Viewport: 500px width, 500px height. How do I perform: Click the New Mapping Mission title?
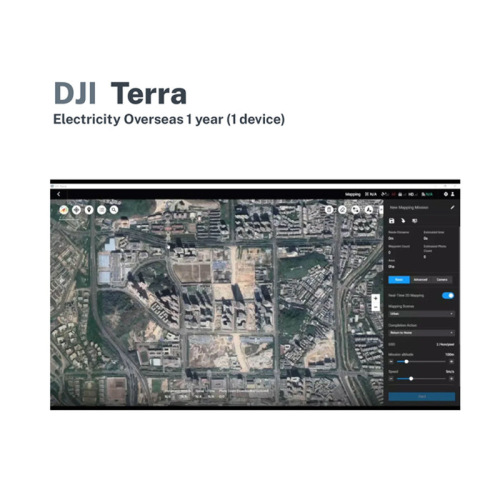pos(409,207)
